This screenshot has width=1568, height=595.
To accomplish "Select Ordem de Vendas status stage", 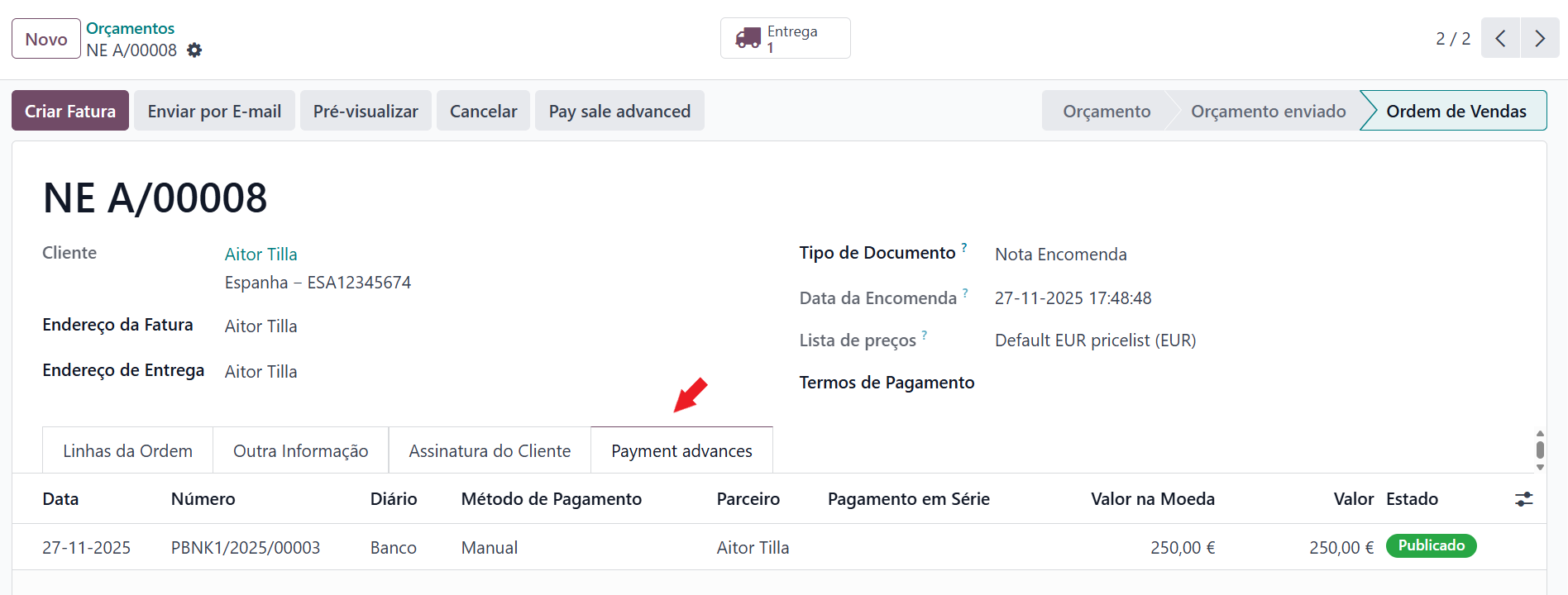I will [1456, 111].
